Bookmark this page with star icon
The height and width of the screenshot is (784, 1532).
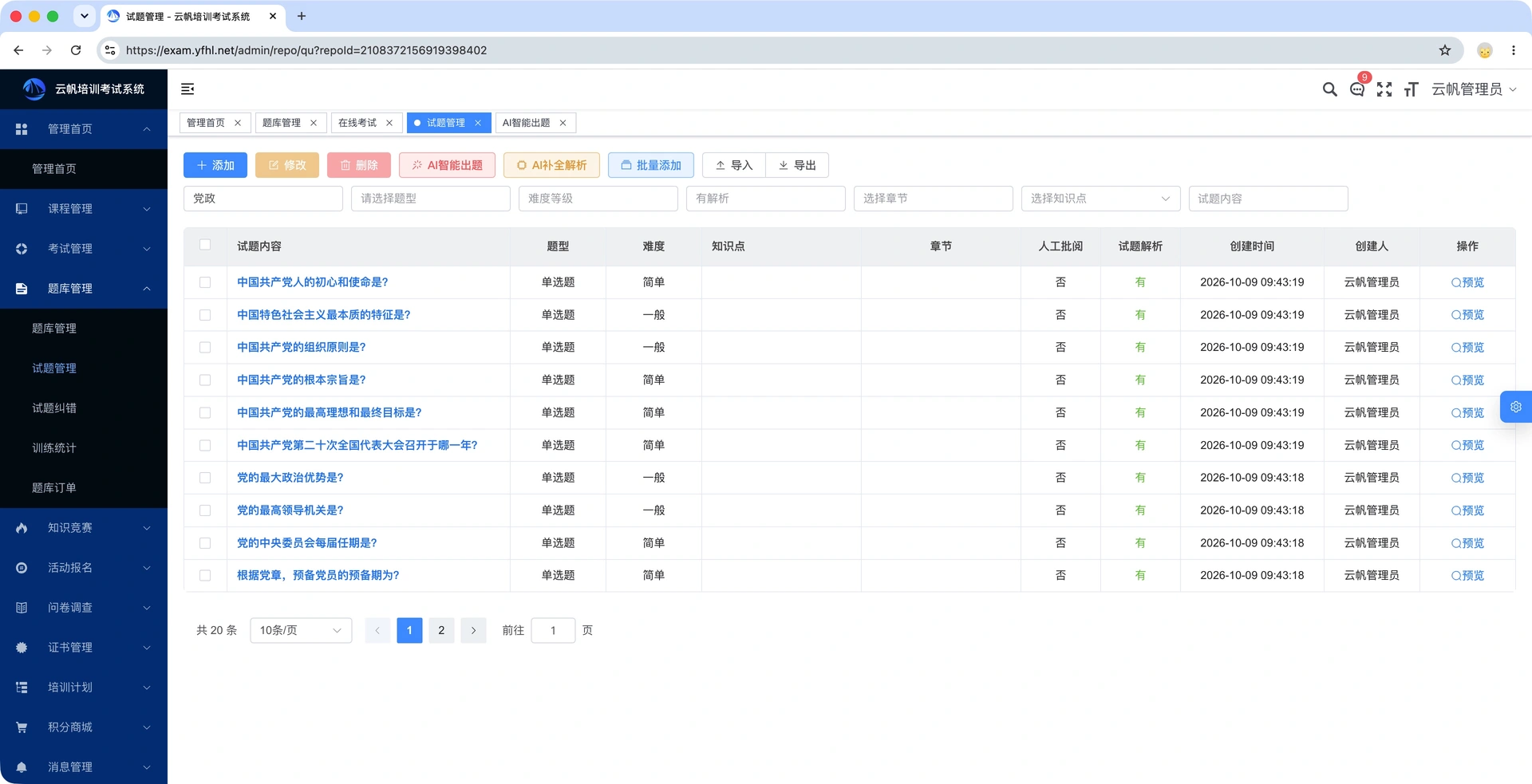coord(1445,50)
